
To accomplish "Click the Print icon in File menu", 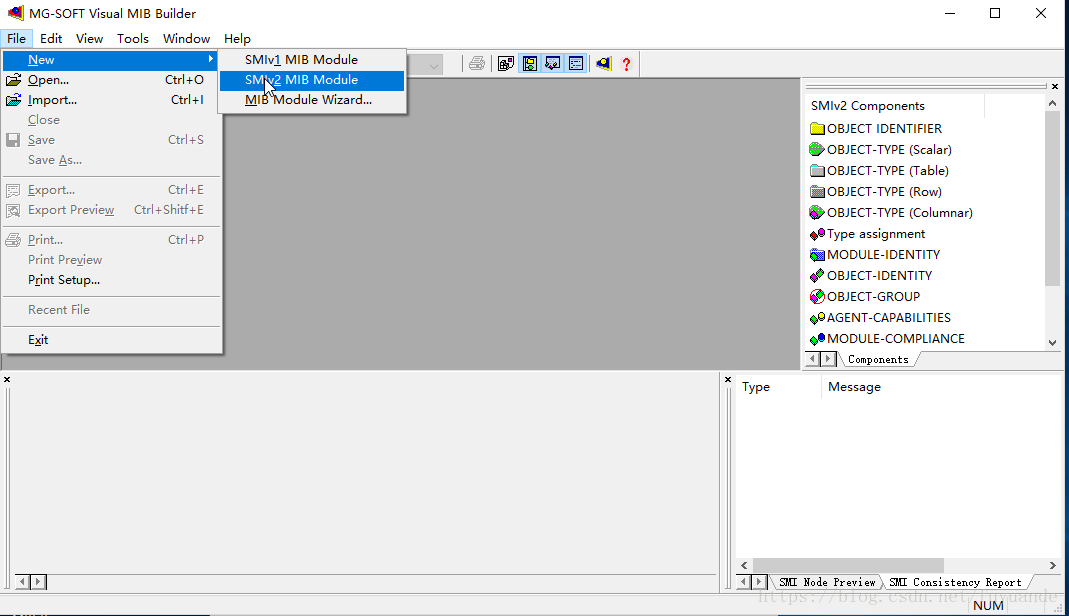I will (13, 240).
